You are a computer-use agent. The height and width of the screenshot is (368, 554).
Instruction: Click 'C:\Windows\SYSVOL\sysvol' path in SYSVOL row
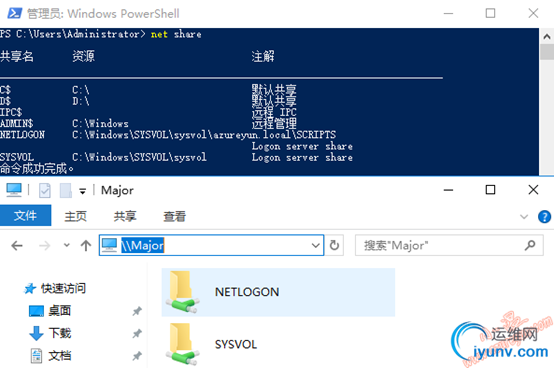pos(139,157)
